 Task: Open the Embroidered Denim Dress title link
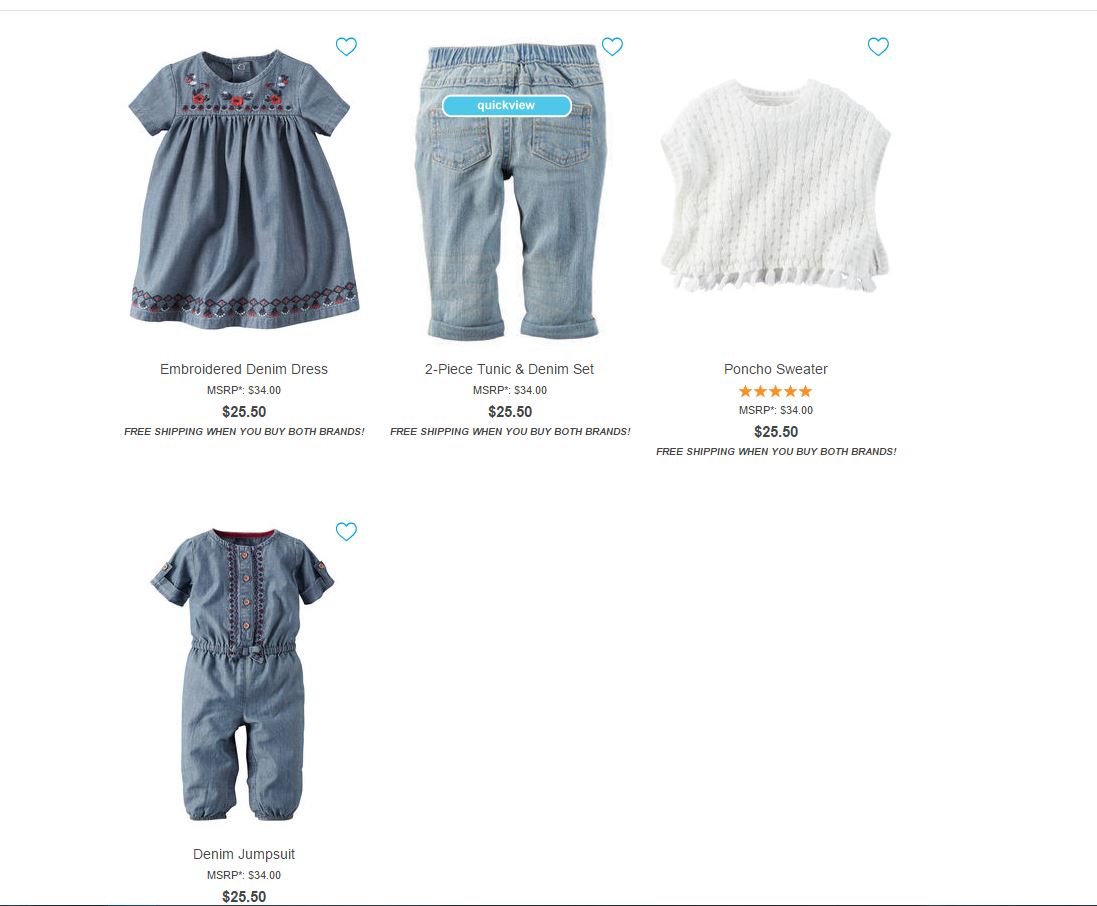point(243,369)
